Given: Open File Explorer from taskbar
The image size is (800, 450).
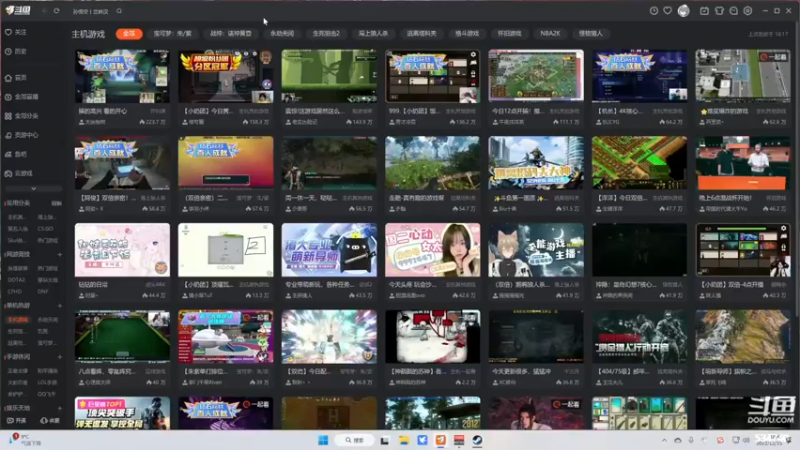Looking at the screenshot, I should (x=404, y=440).
